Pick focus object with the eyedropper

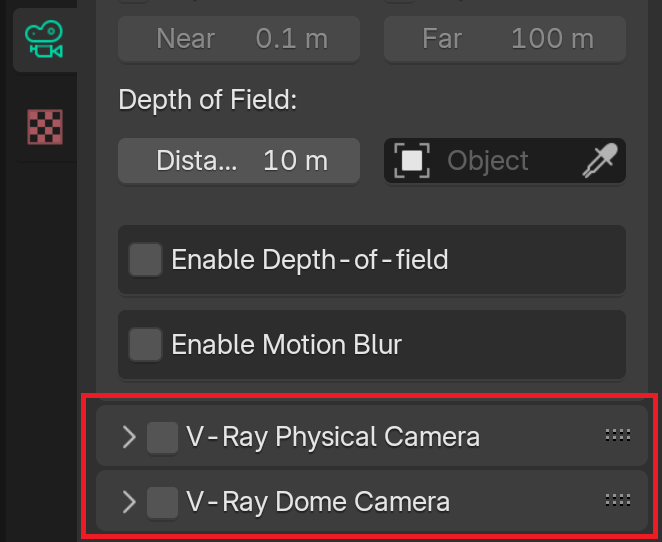point(600,160)
